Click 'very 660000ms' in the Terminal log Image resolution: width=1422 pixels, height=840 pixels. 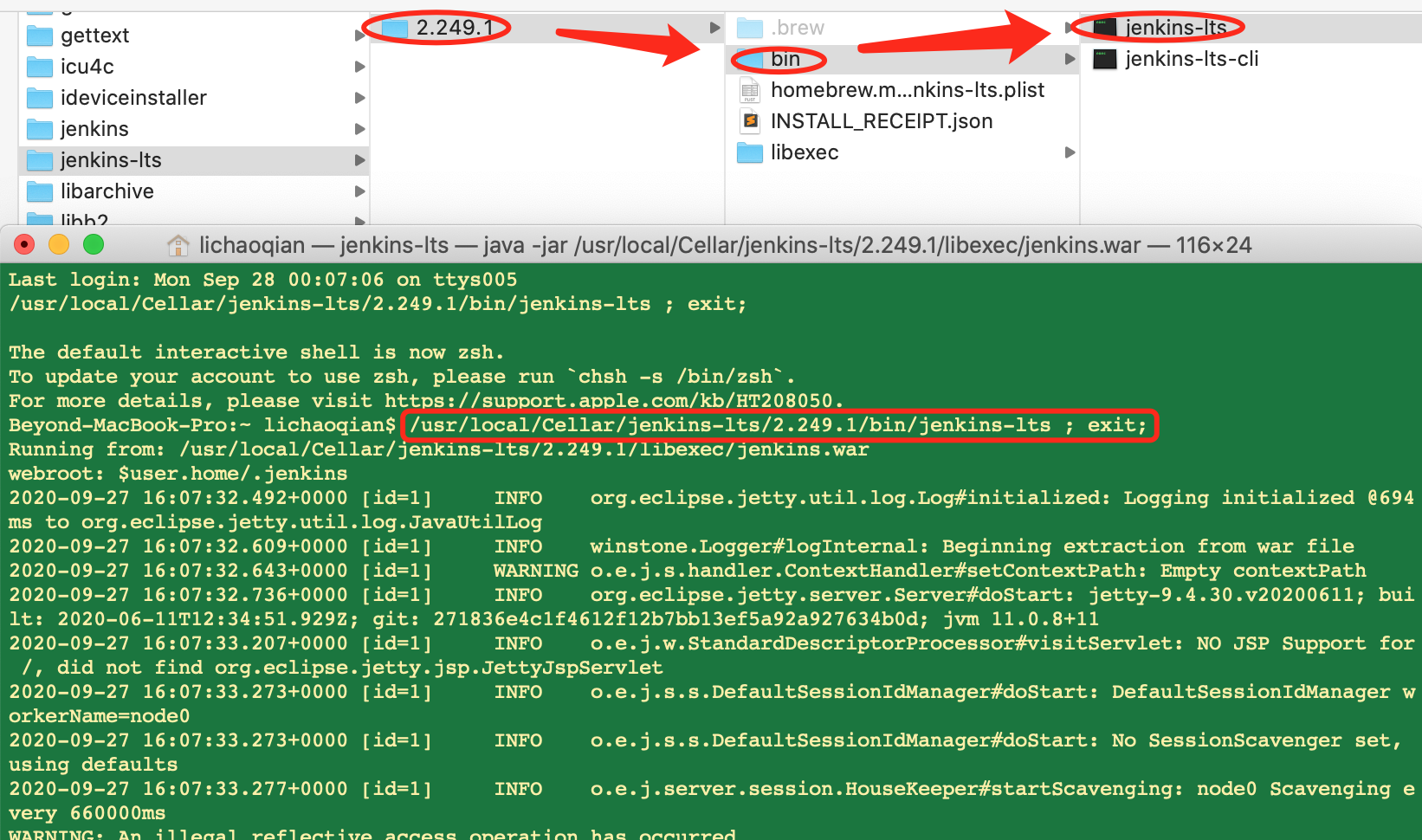[x=87, y=813]
